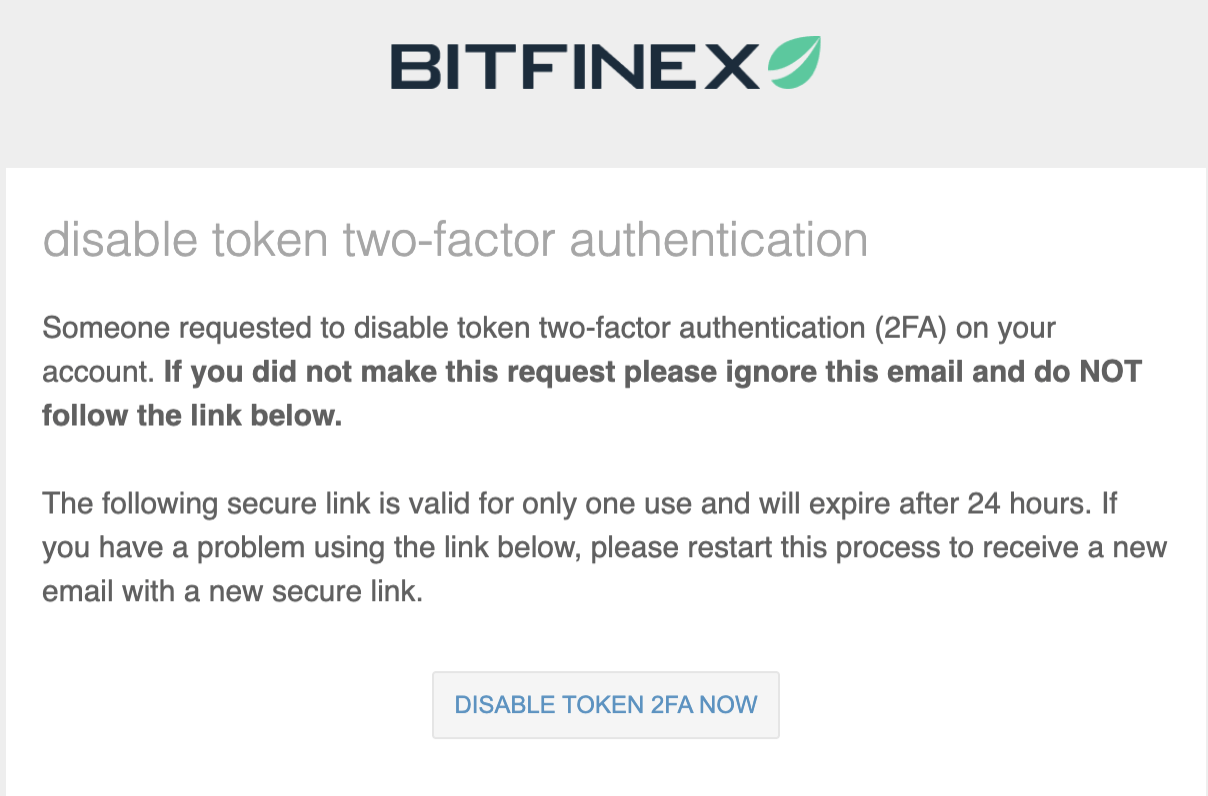
Task: Click the green Bitfinex leaf icon
Action: tap(794, 62)
